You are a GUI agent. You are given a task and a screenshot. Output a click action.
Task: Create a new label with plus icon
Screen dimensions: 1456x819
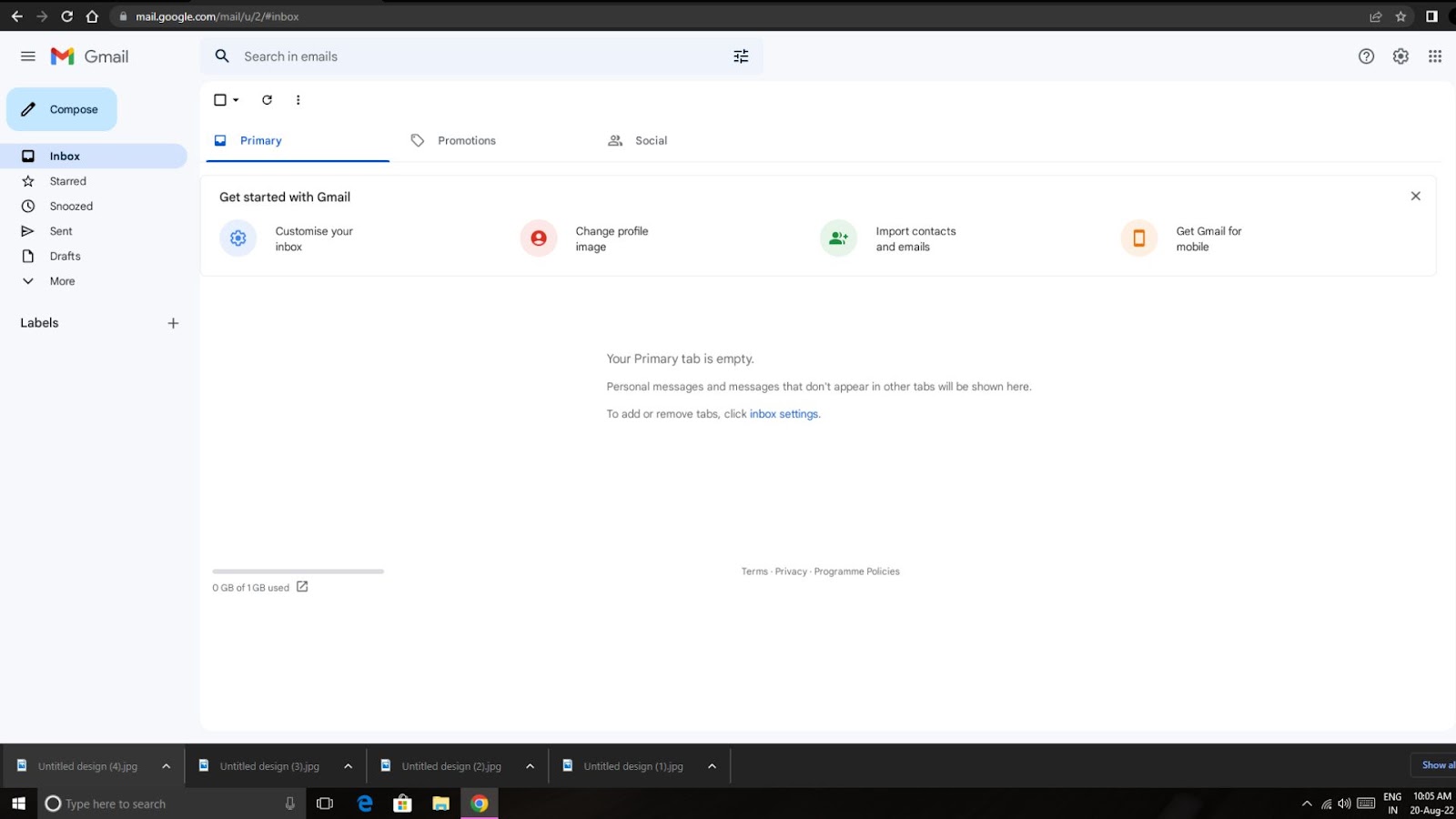tap(173, 323)
